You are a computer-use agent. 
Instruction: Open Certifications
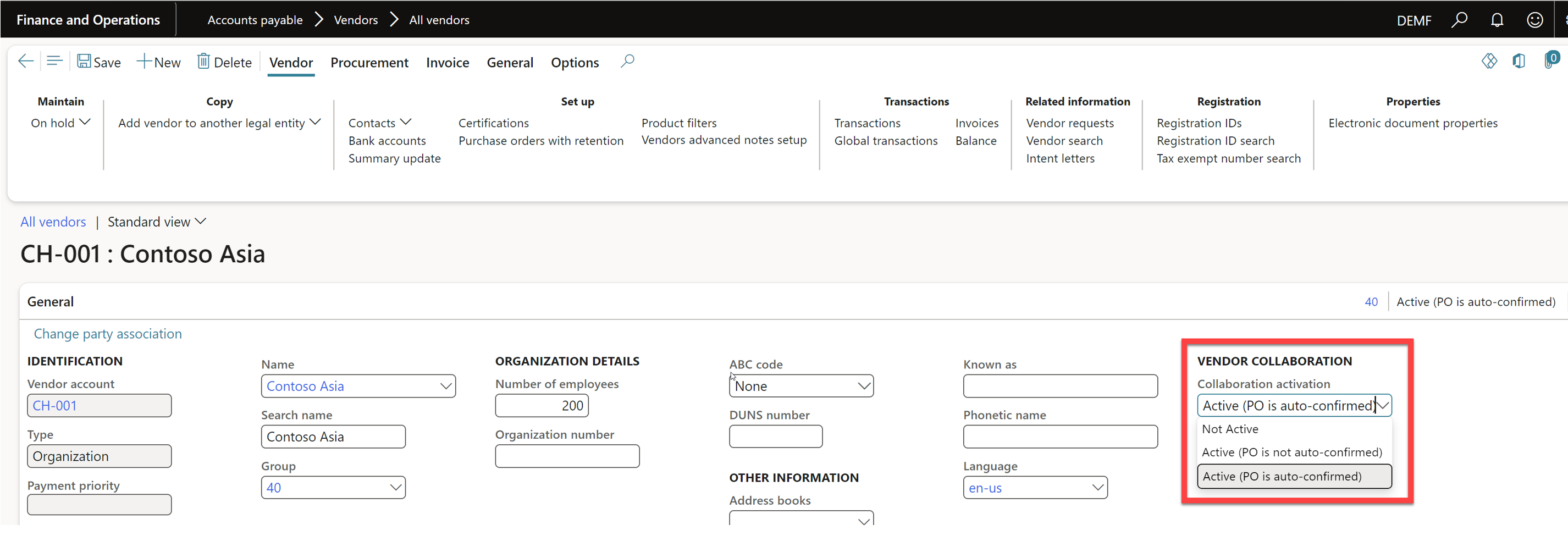point(494,123)
